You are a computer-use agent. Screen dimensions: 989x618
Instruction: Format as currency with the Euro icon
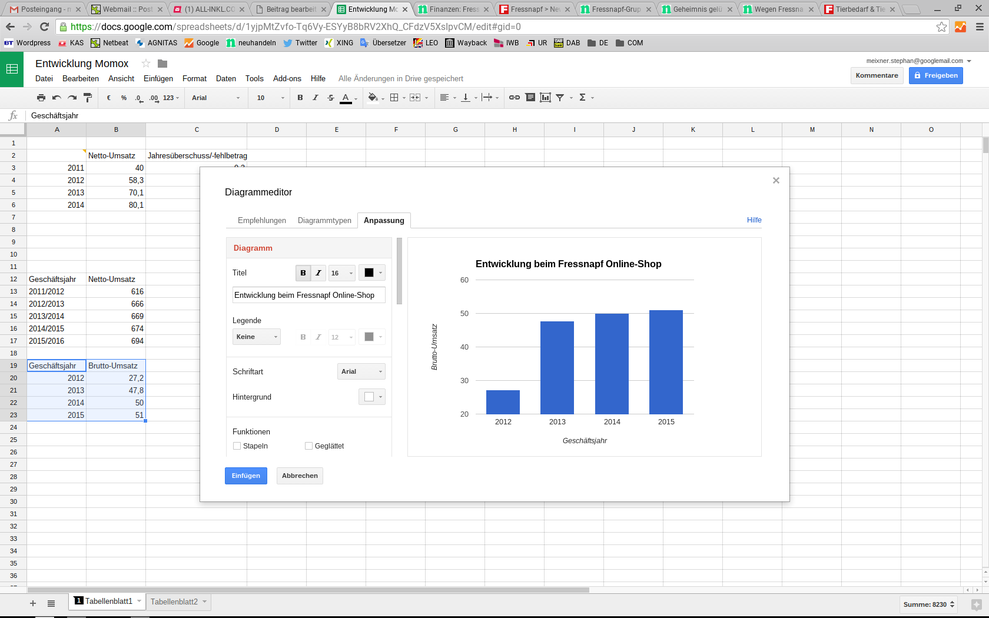pyautogui.click(x=109, y=98)
